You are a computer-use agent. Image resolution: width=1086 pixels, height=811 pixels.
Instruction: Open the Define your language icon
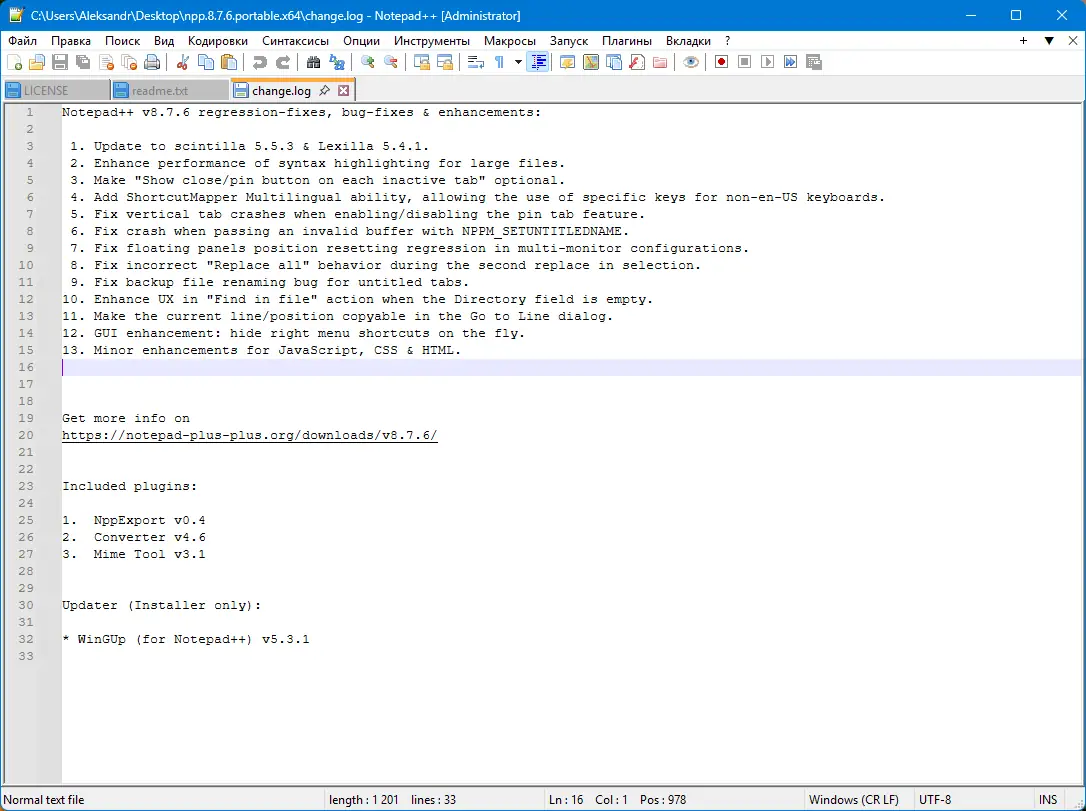click(x=567, y=62)
